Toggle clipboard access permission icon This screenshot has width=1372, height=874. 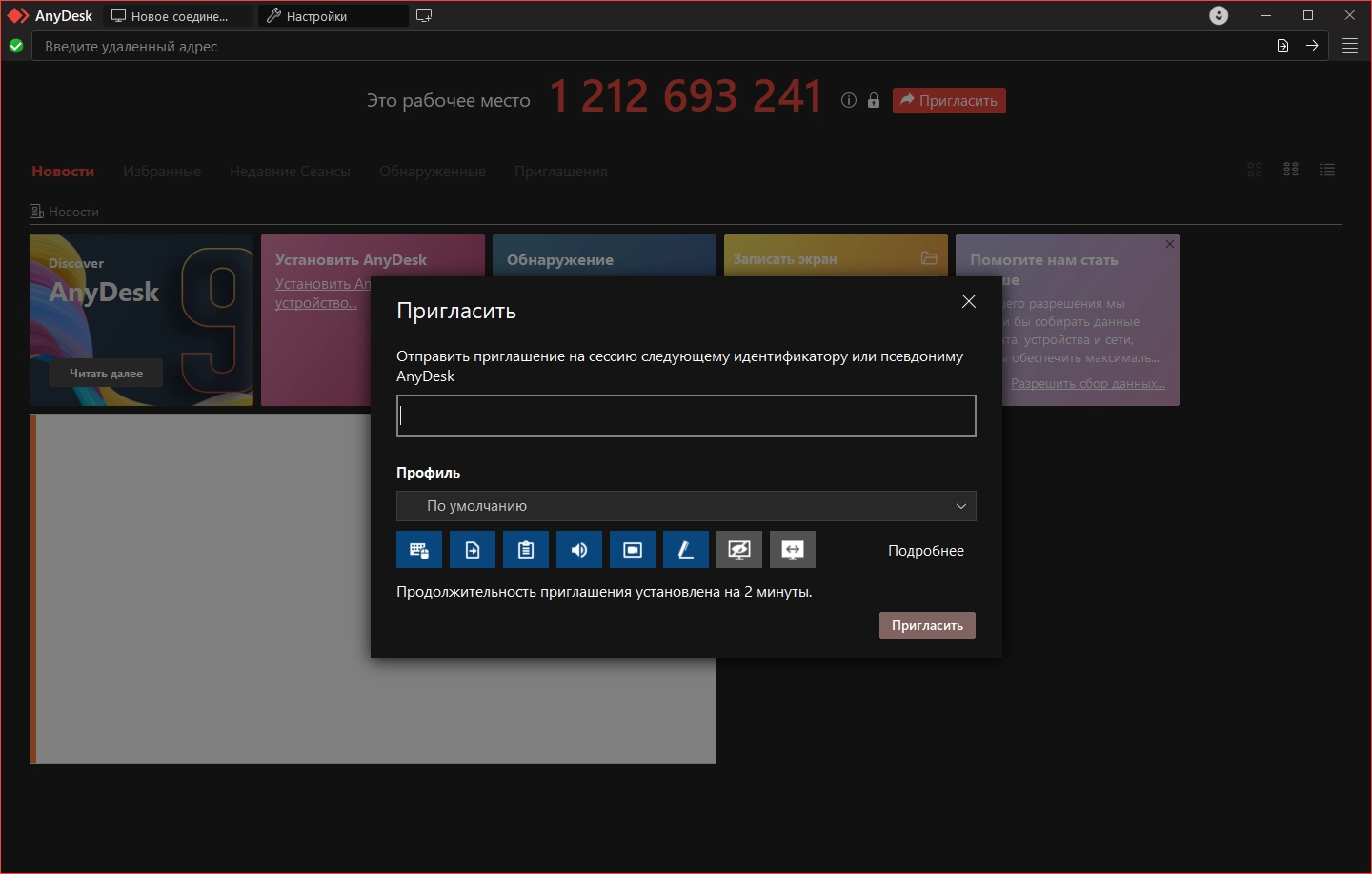(x=526, y=550)
